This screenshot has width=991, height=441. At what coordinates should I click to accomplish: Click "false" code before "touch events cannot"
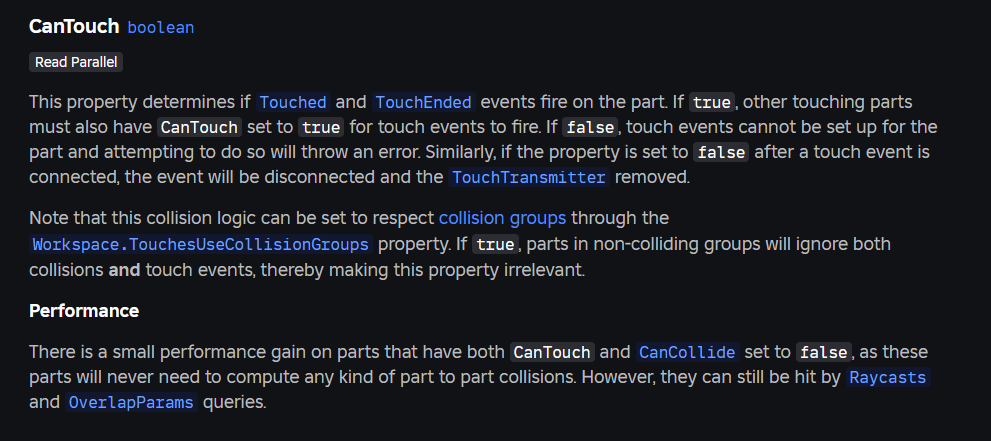tap(590, 128)
